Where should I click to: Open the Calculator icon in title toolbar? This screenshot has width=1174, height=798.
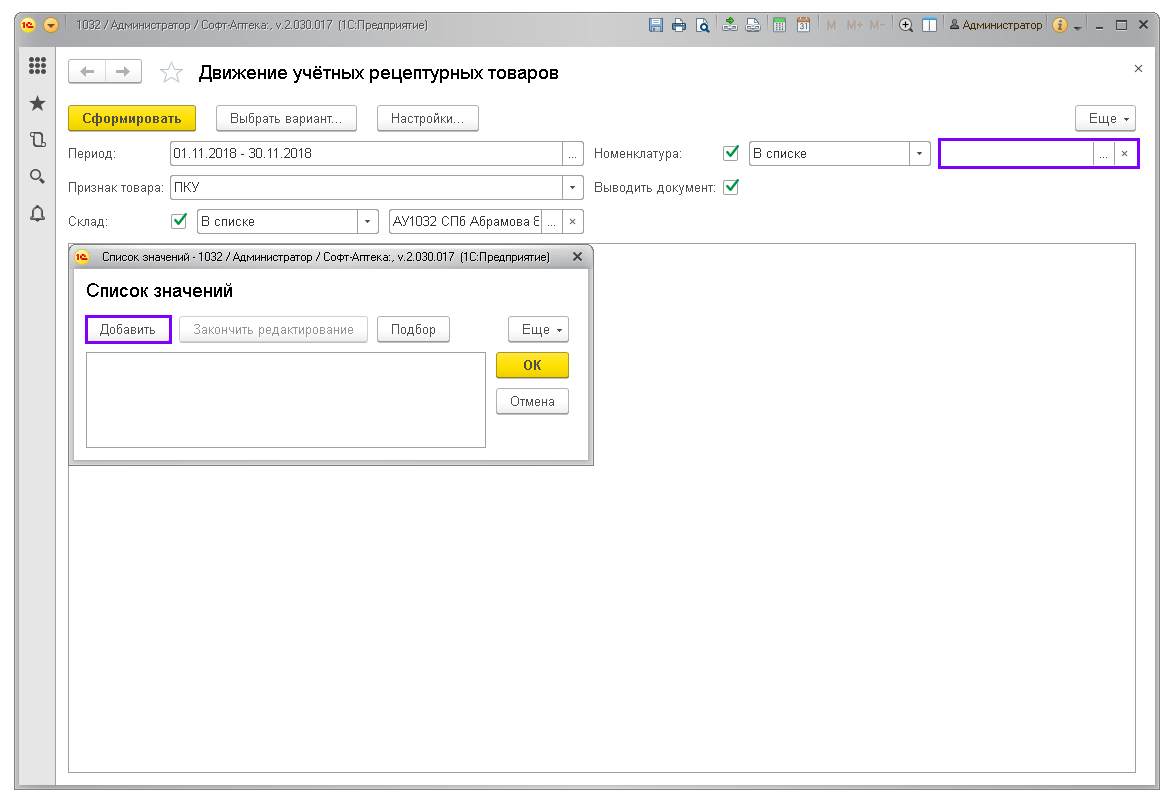coord(779,25)
